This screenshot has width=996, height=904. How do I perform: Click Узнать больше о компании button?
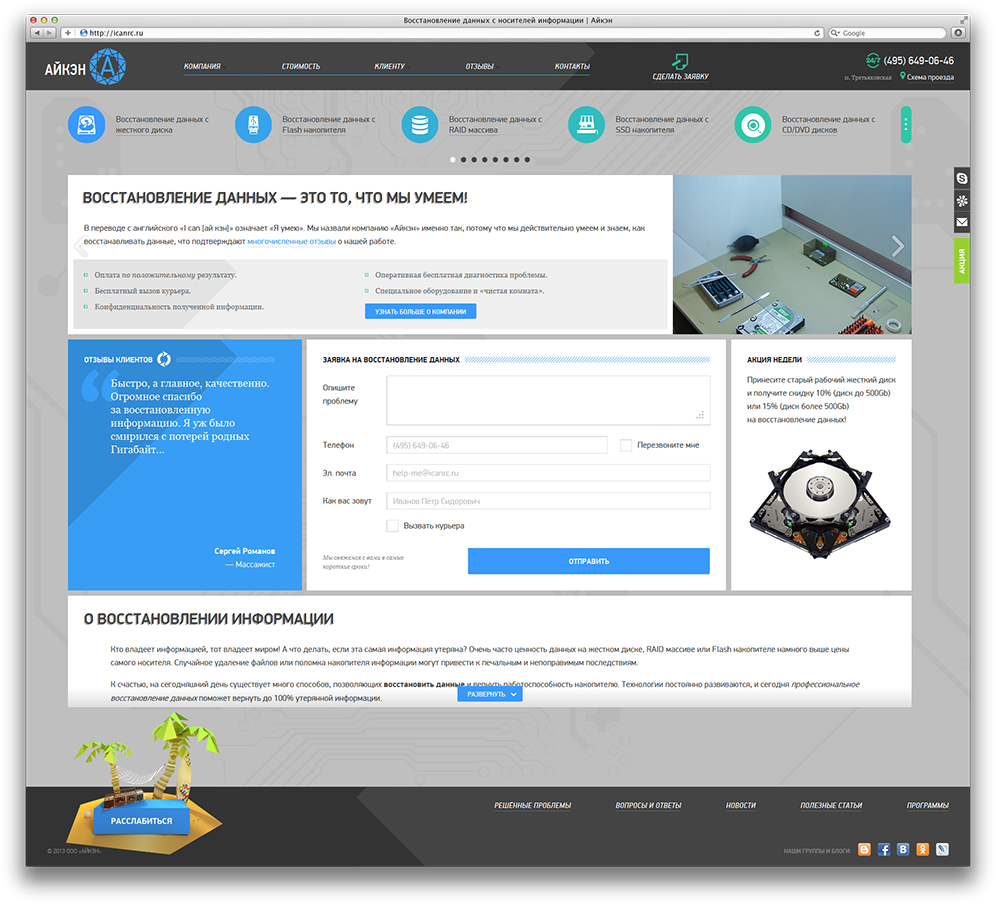tap(420, 311)
